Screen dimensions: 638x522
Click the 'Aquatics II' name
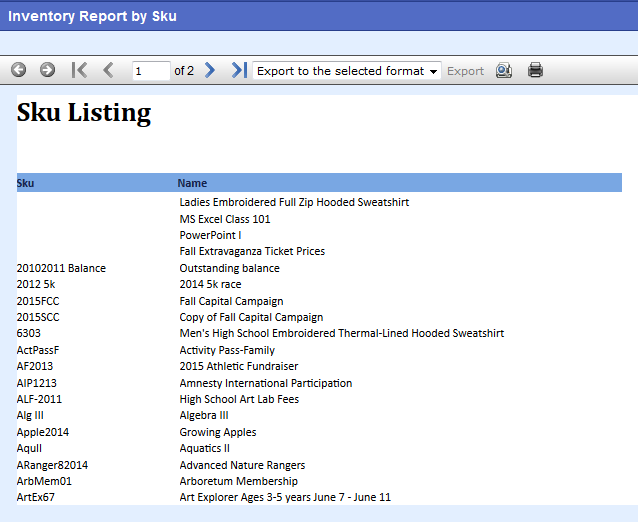(205, 448)
